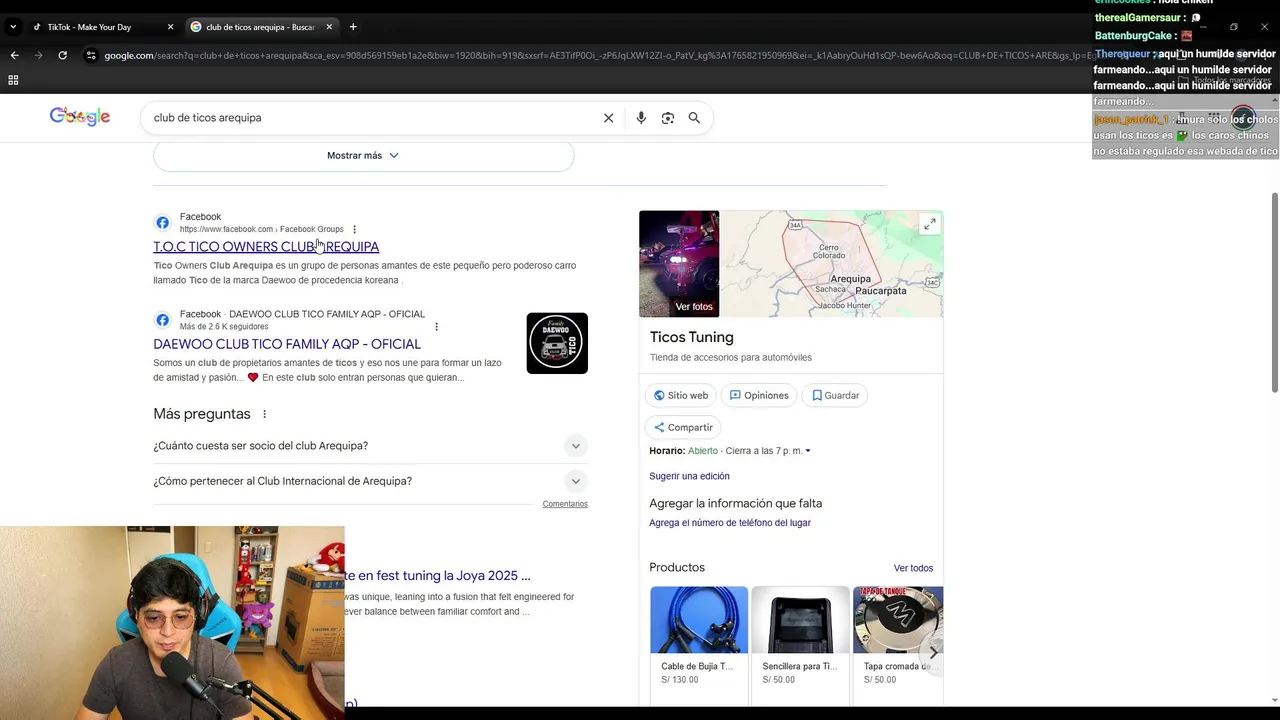Expand question about Club Internacional de Arequipa
The width and height of the screenshot is (1280, 720).
(x=370, y=481)
